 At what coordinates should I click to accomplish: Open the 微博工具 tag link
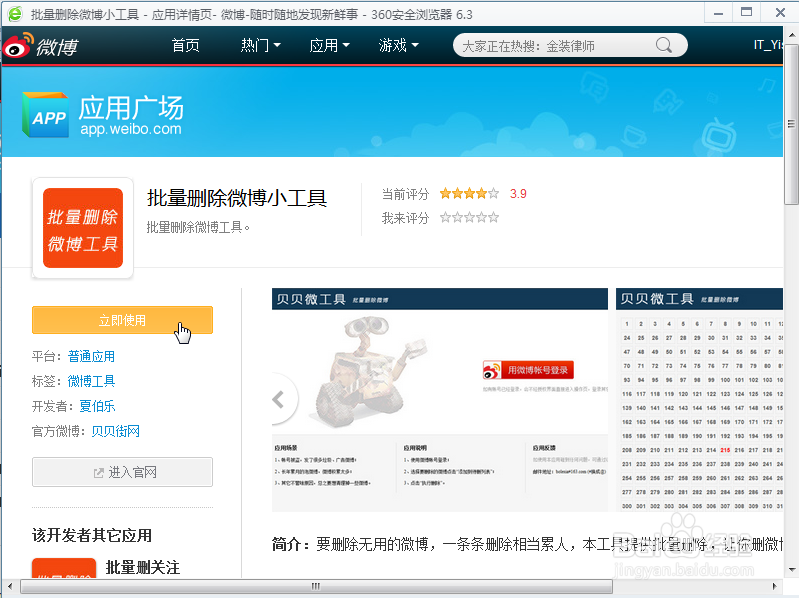[x=91, y=381]
